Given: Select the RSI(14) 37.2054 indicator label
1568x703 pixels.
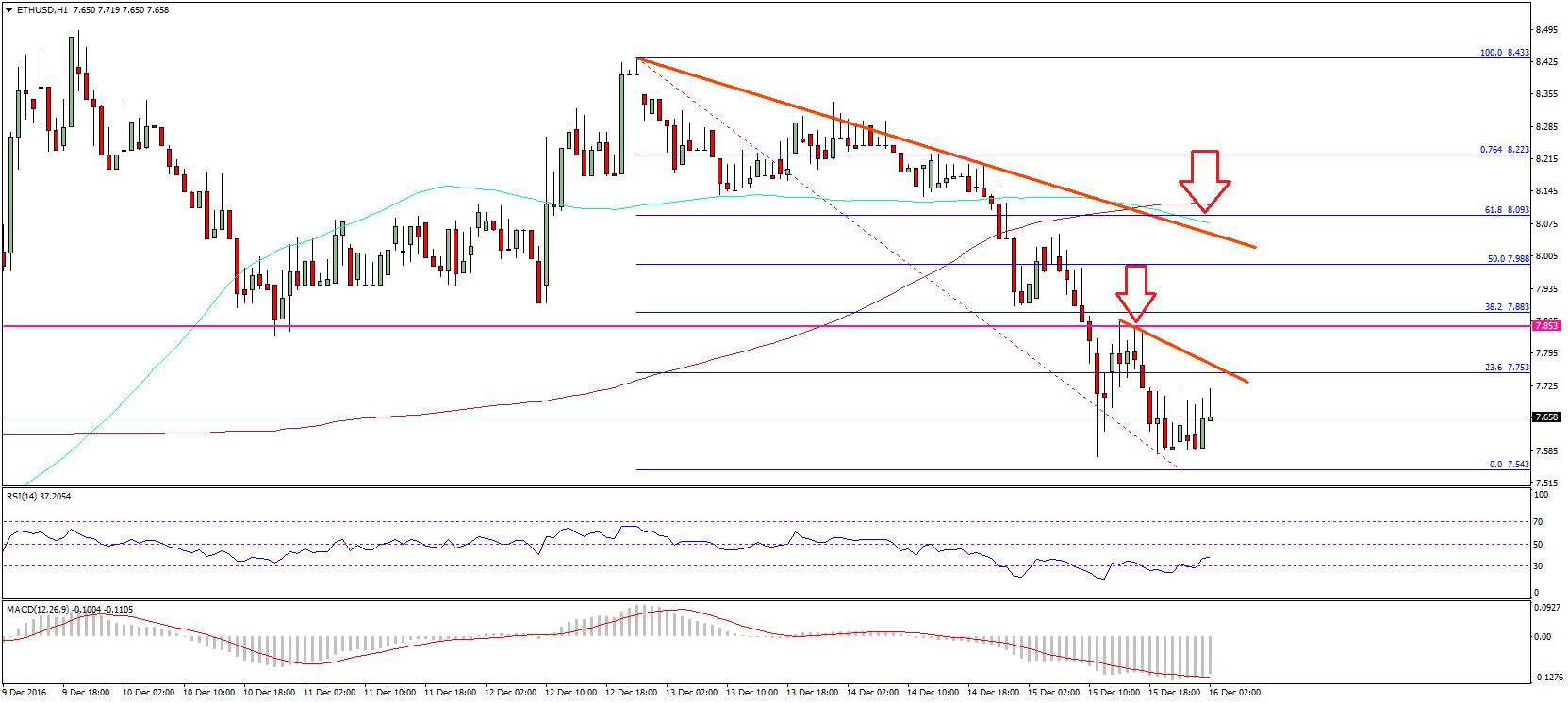Looking at the screenshot, I should [39, 497].
